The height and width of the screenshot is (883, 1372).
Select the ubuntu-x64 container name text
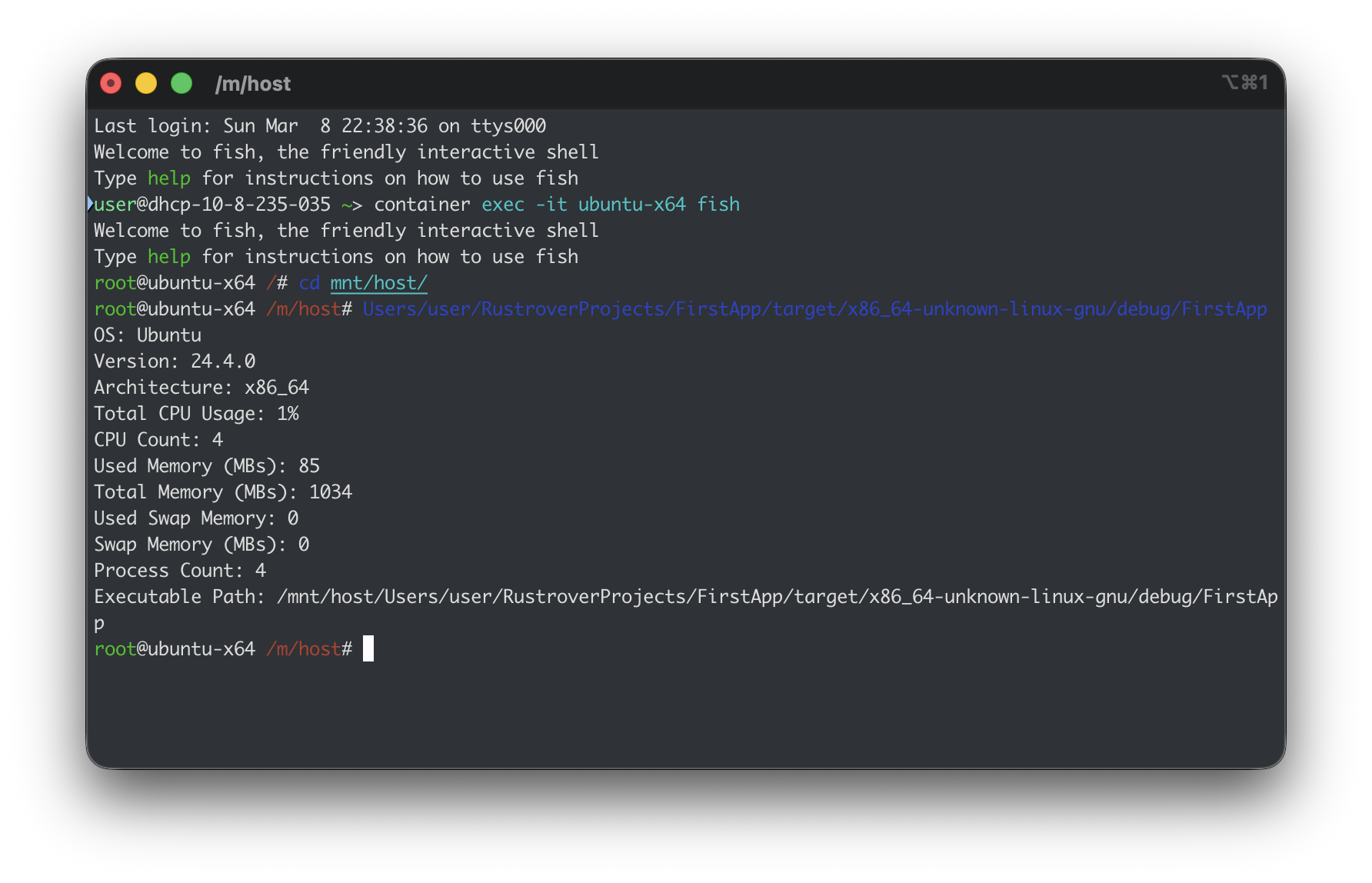pyautogui.click(x=631, y=204)
